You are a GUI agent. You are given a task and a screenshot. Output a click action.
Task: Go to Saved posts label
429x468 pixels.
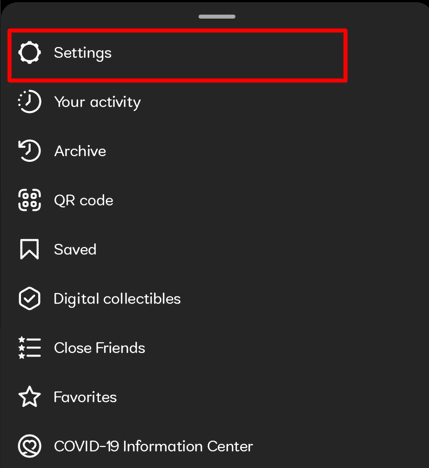[75, 250]
